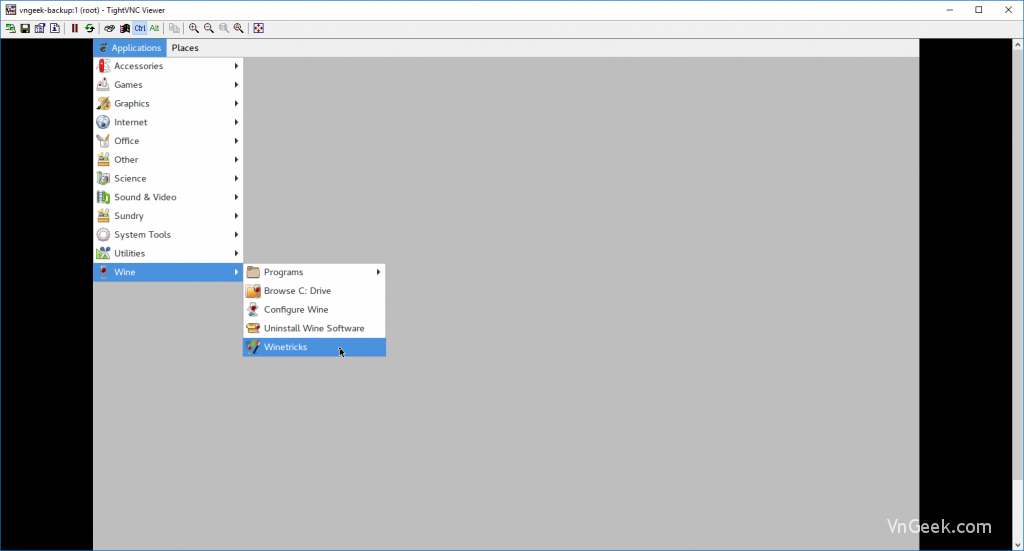Click the New connection toolbar icon
The image size is (1024, 551).
point(10,28)
